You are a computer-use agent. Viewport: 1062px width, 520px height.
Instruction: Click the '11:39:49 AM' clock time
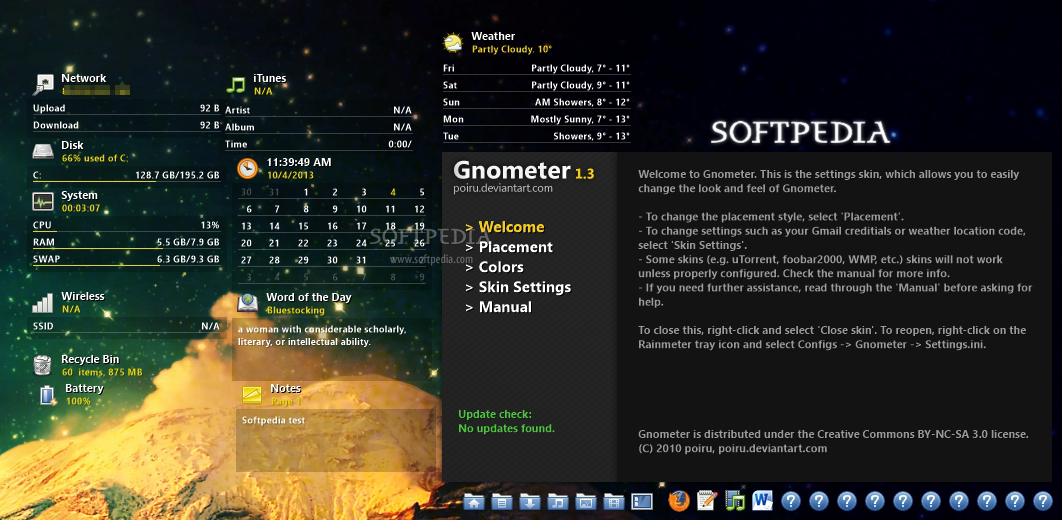(x=299, y=162)
